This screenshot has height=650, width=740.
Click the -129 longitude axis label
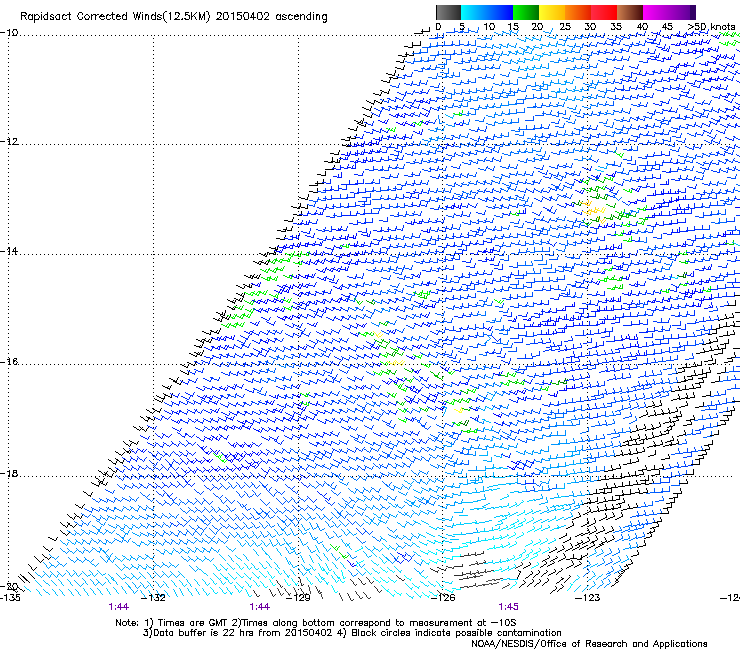[299, 598]
